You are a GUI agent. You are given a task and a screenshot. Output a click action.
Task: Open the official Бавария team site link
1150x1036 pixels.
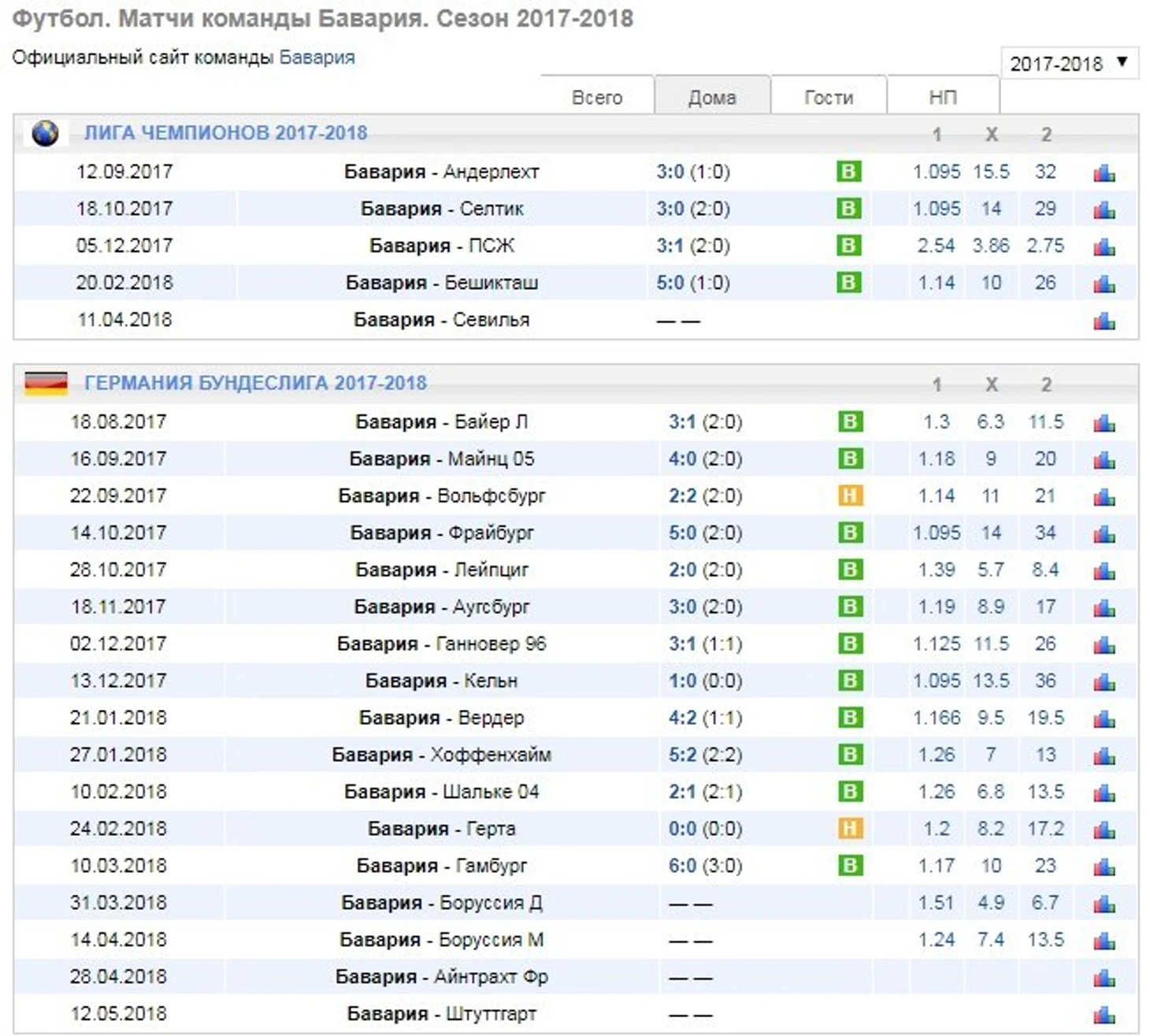coord(317,58)
